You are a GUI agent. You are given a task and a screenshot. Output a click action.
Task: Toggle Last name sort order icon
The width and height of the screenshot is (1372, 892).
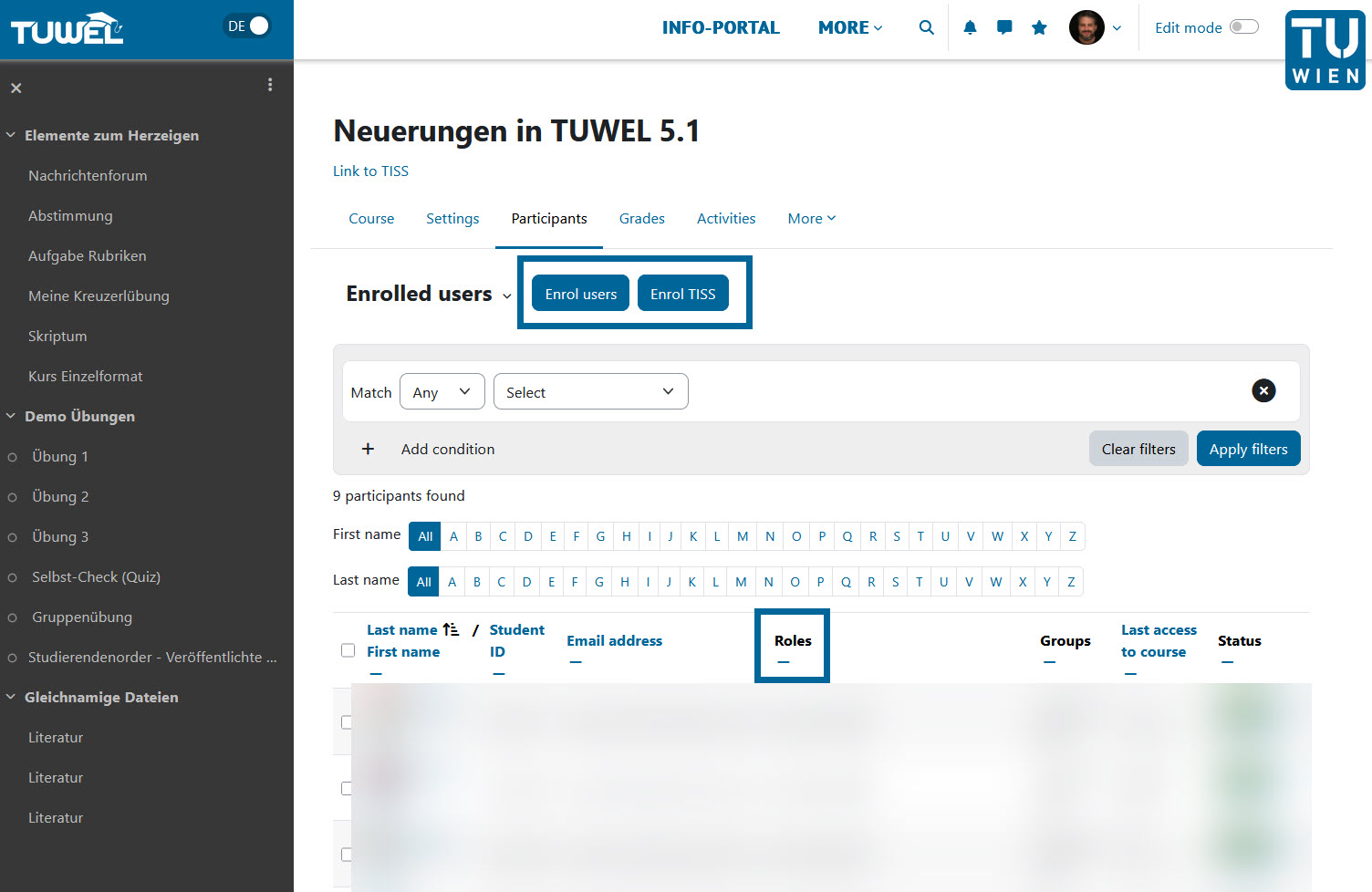450,628
